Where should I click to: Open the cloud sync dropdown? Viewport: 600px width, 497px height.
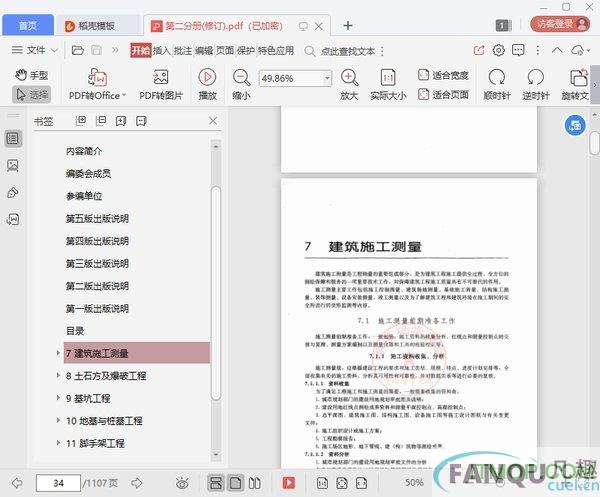(580, 50)
